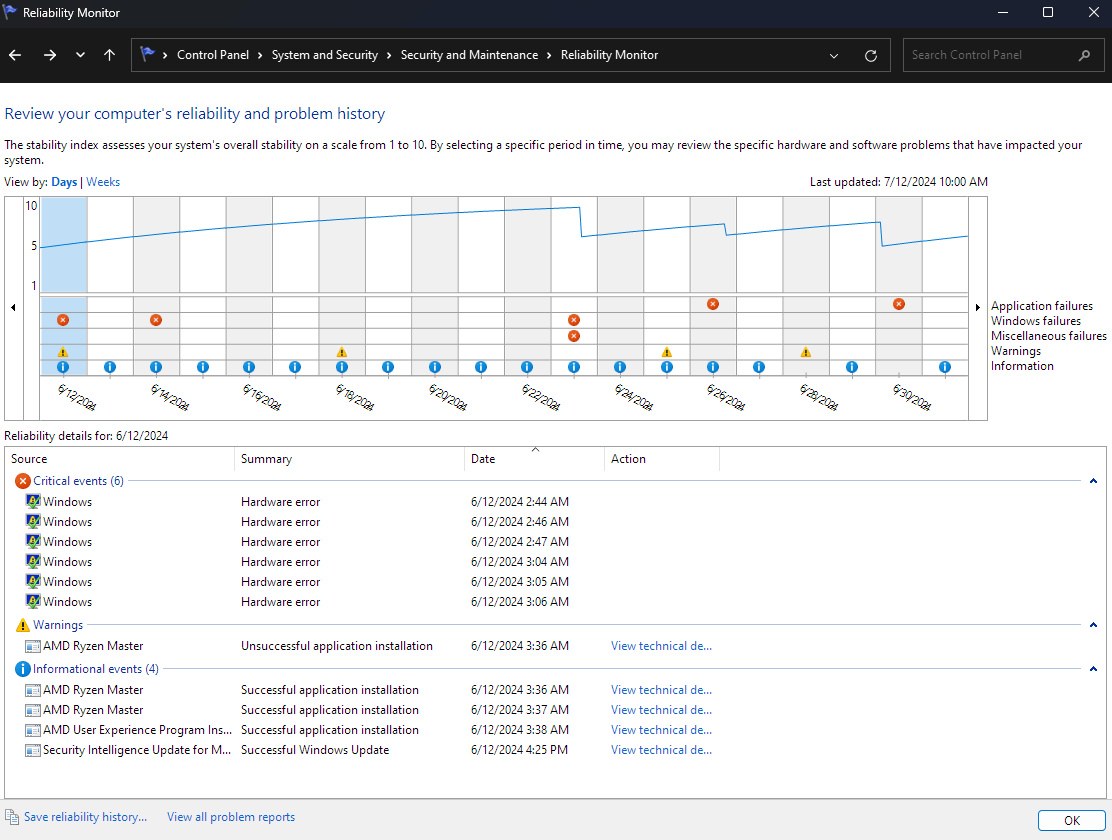The height and width of the screenshot is (840, 1112).
Task: Sort the list by the Action column
Action: pyautogui.click(x=662, y=459)
